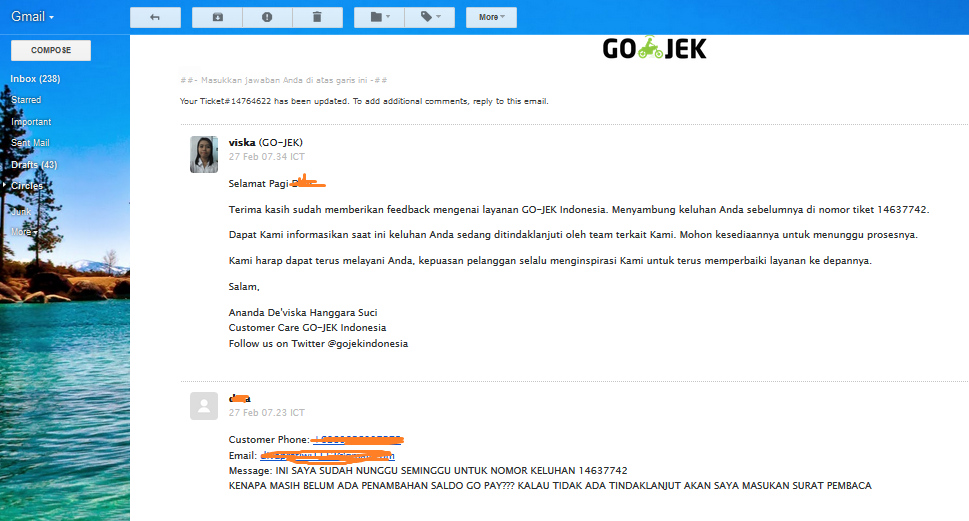Open the More actions dropdown
Image resolution: width=969 pixels, height=521 pixels.
pyautogui.click(x=491, y=17)
